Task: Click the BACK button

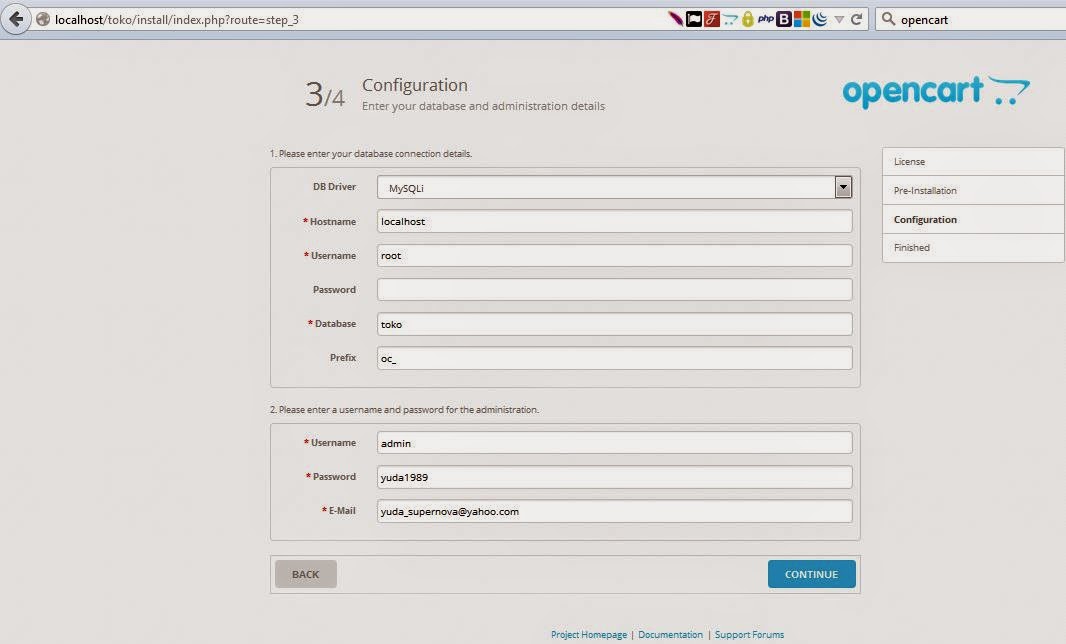Action: [306, 574]
